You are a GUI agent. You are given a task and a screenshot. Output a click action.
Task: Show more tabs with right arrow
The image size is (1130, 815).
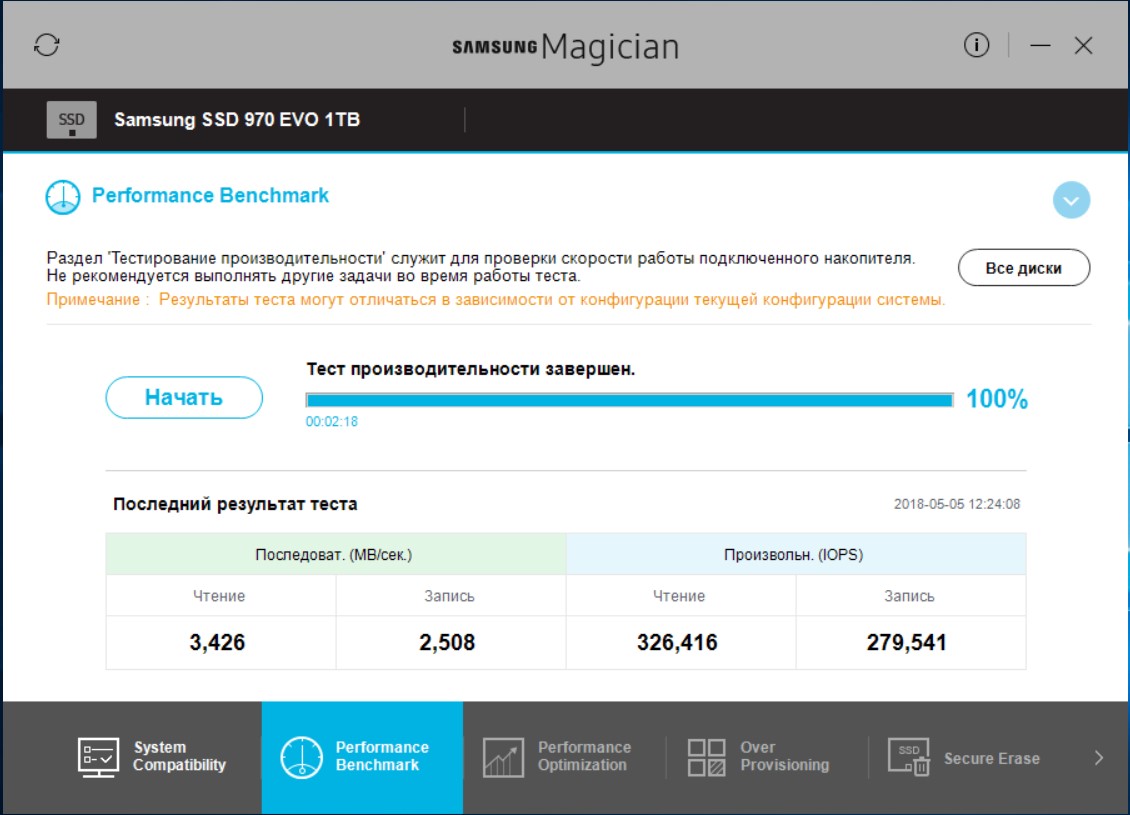(x=1098, y=757)
